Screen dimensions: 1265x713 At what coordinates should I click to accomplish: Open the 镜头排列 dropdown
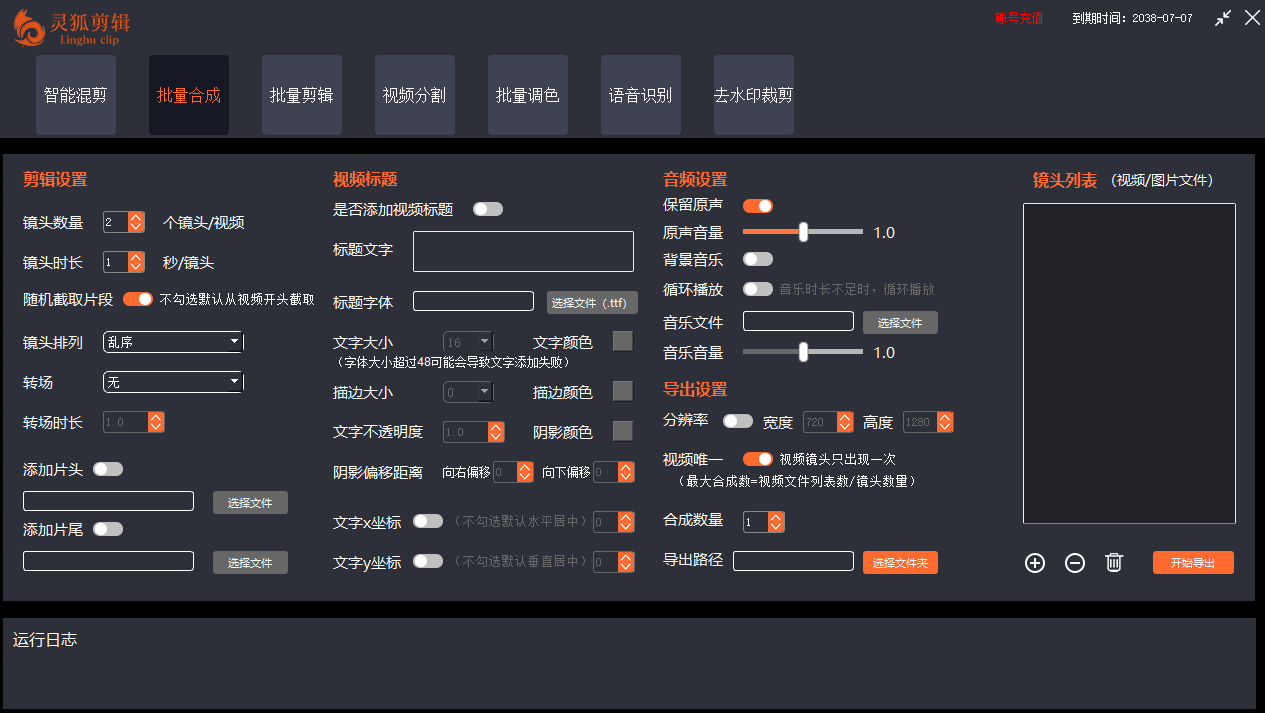[172, 342]
